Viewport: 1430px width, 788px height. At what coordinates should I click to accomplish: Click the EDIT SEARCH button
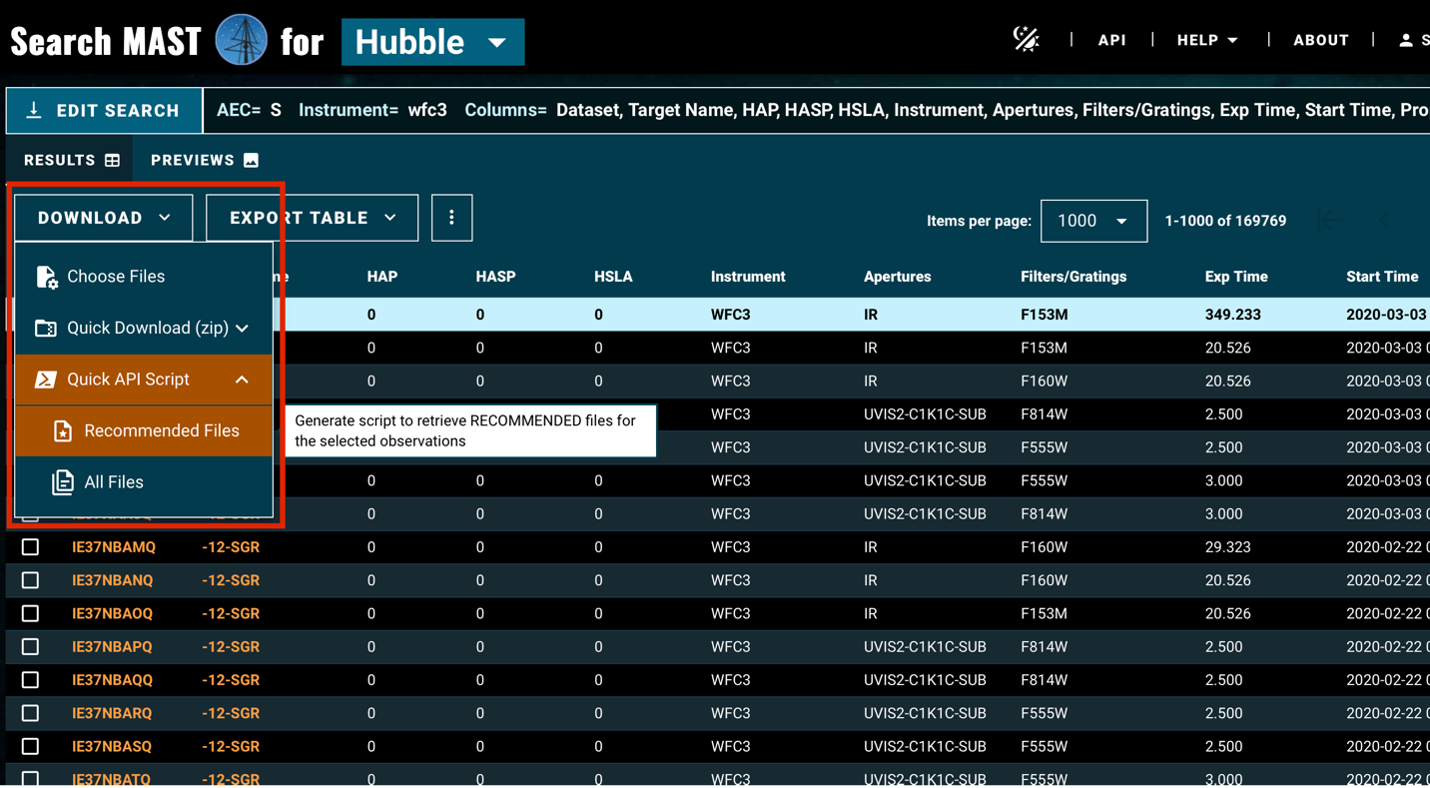click(104, 110)
